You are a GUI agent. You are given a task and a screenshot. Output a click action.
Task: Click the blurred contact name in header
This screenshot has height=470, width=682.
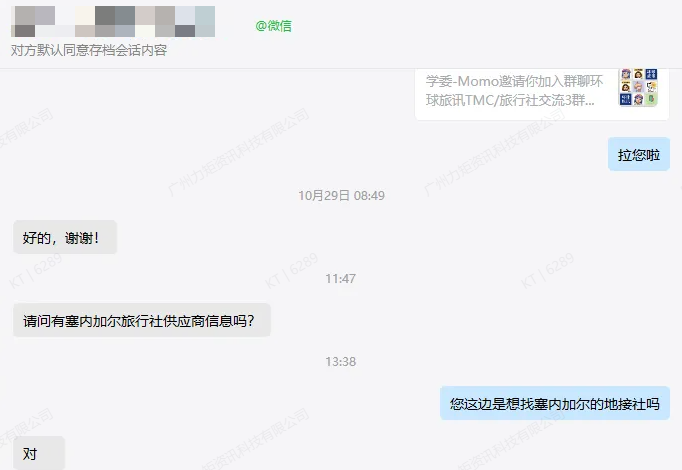(113, 21)
